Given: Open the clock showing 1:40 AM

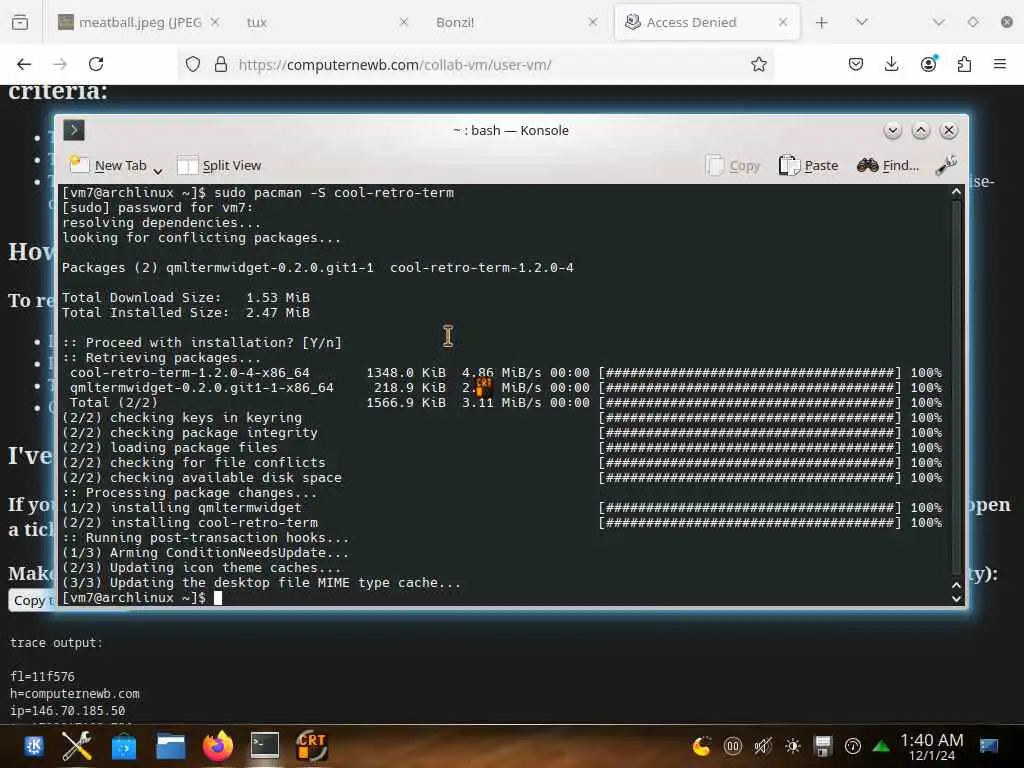Looking at the screenshot, I should [x=932, y=746].
